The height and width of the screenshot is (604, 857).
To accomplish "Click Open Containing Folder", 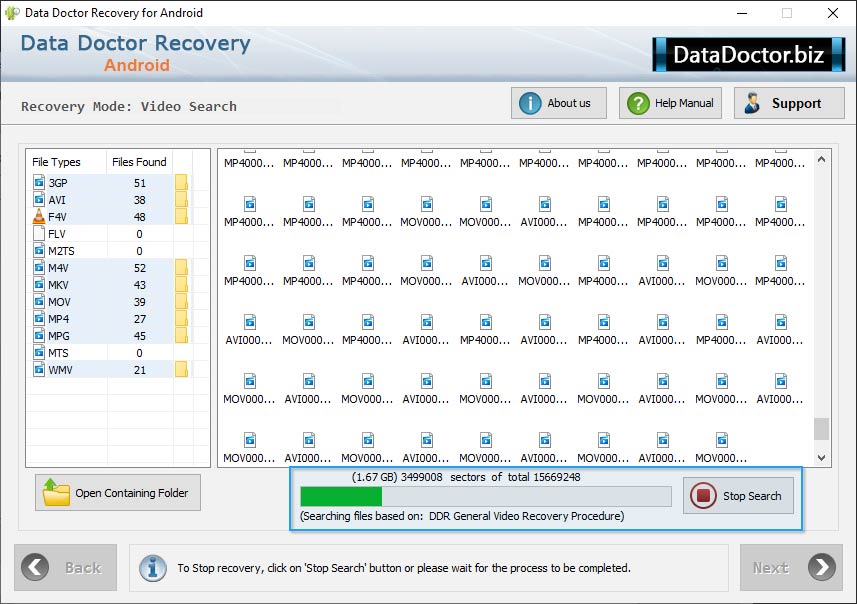I will tap(118, 492).
